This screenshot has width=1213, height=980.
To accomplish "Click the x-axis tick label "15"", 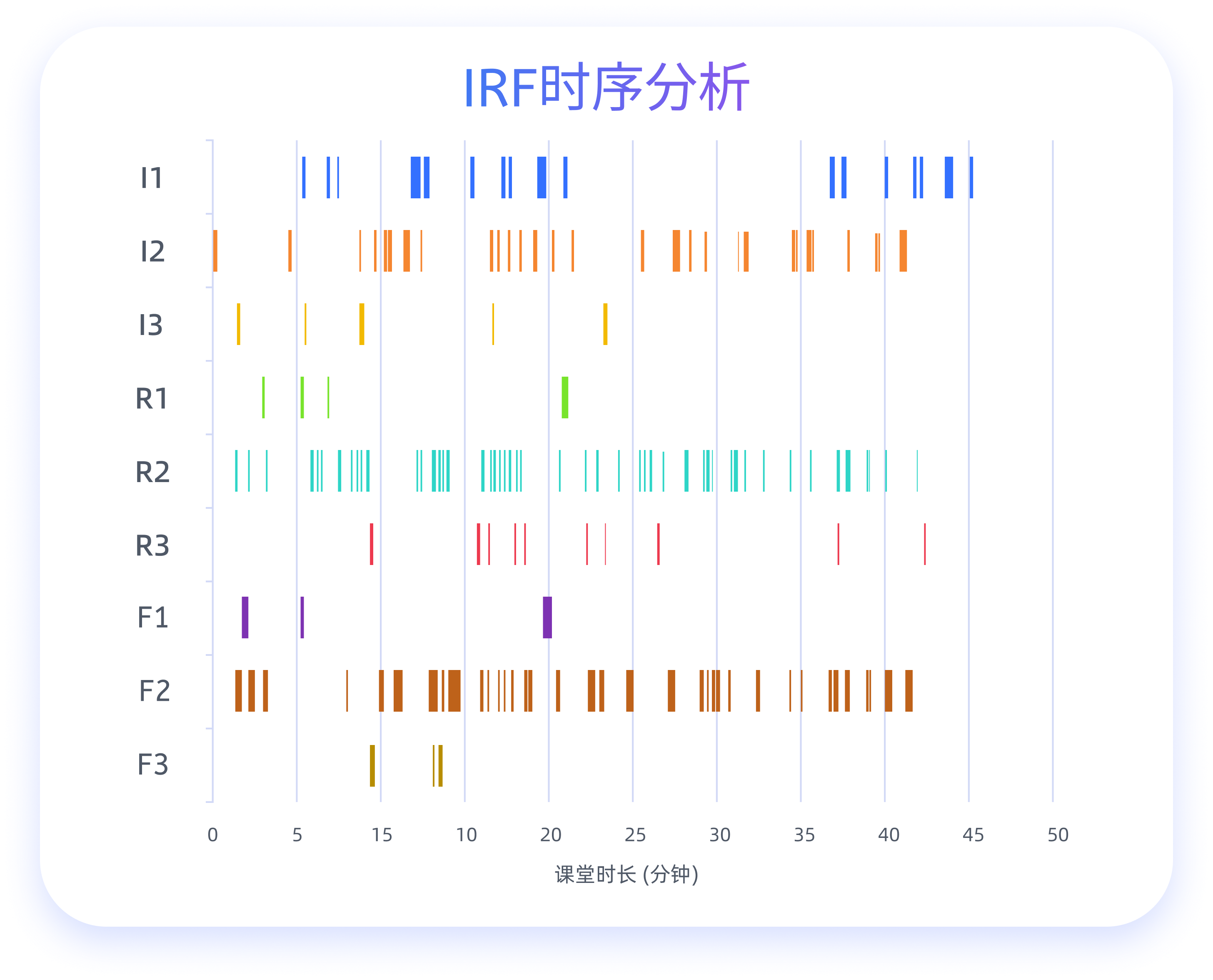I will pos(382,834).
